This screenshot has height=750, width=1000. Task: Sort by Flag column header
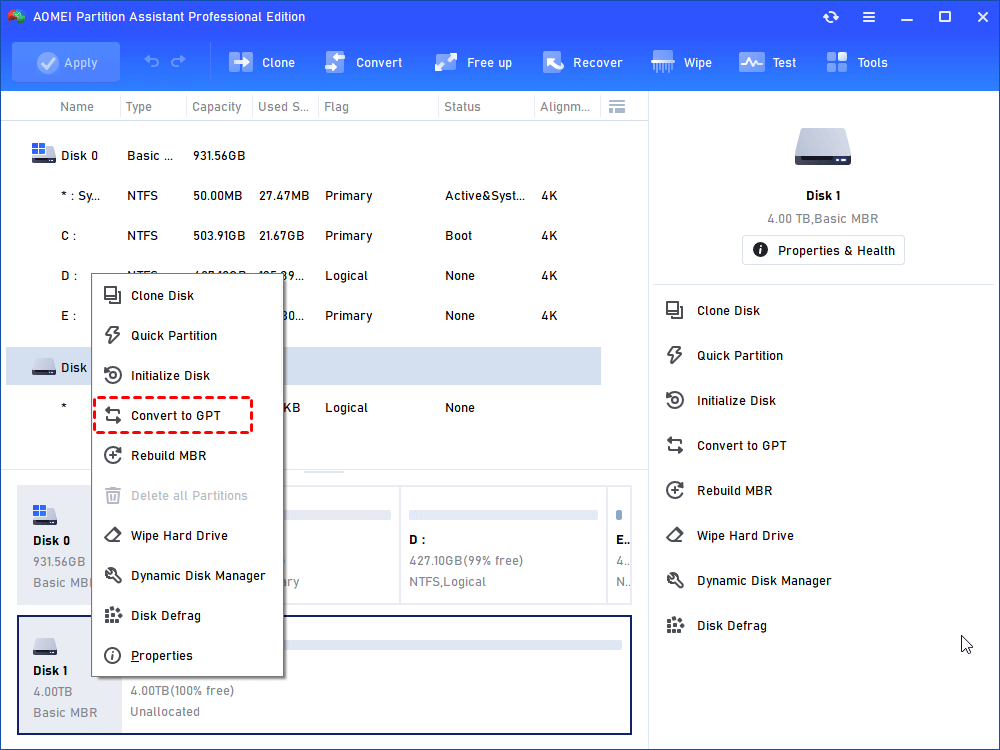click(336, 107)
